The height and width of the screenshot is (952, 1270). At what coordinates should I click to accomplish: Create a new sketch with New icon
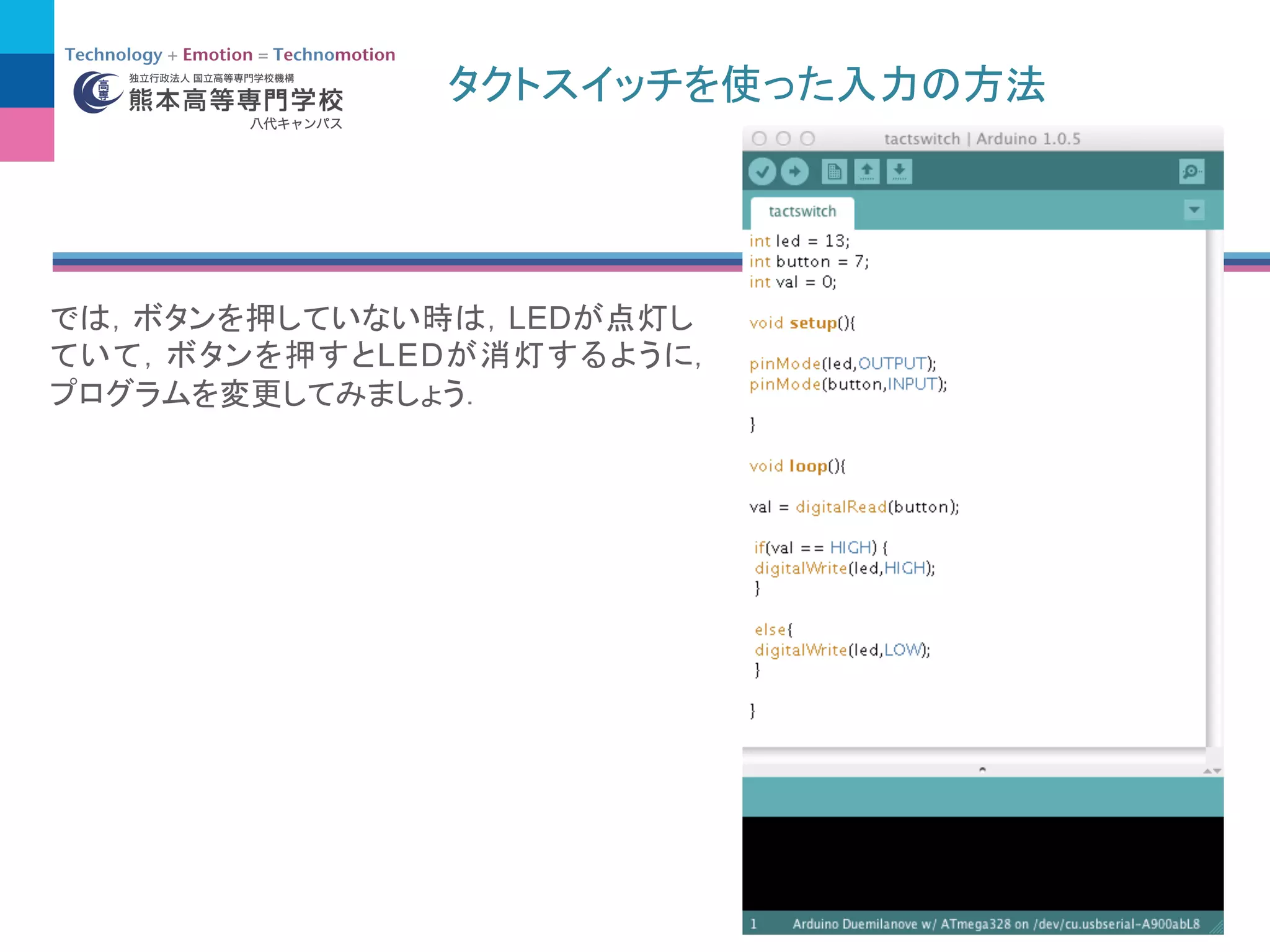coord(834,172)
